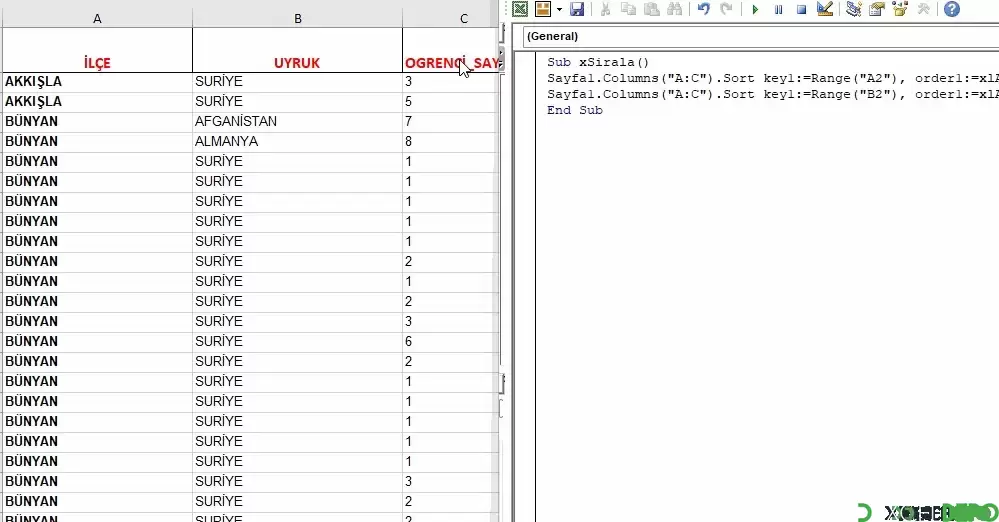The width and height of the screenshot is (999, 522).
Task: Select the cell containing 6
Action: (x=450, y=342)
